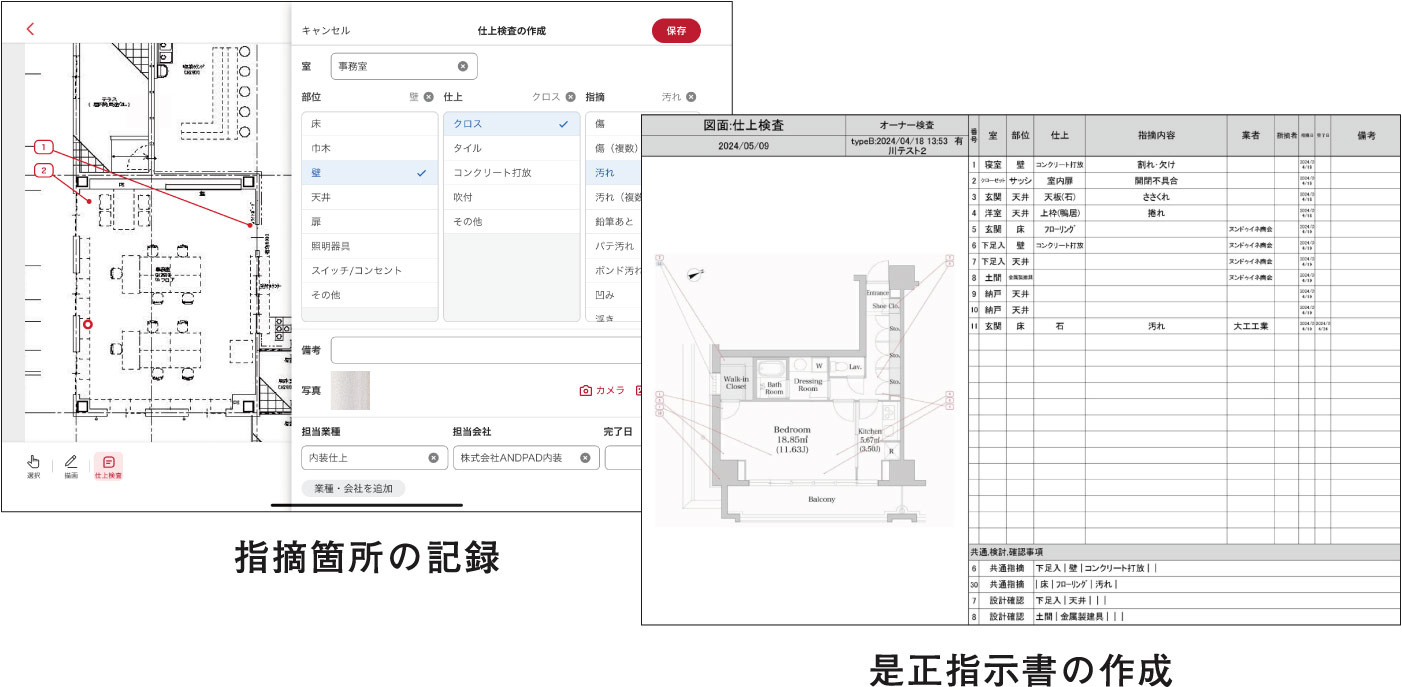The height and width of the screenshot is (687, 1402).
Task: Tap the 保存 save button
Action: pyautogui.click(x=676, y=30)
